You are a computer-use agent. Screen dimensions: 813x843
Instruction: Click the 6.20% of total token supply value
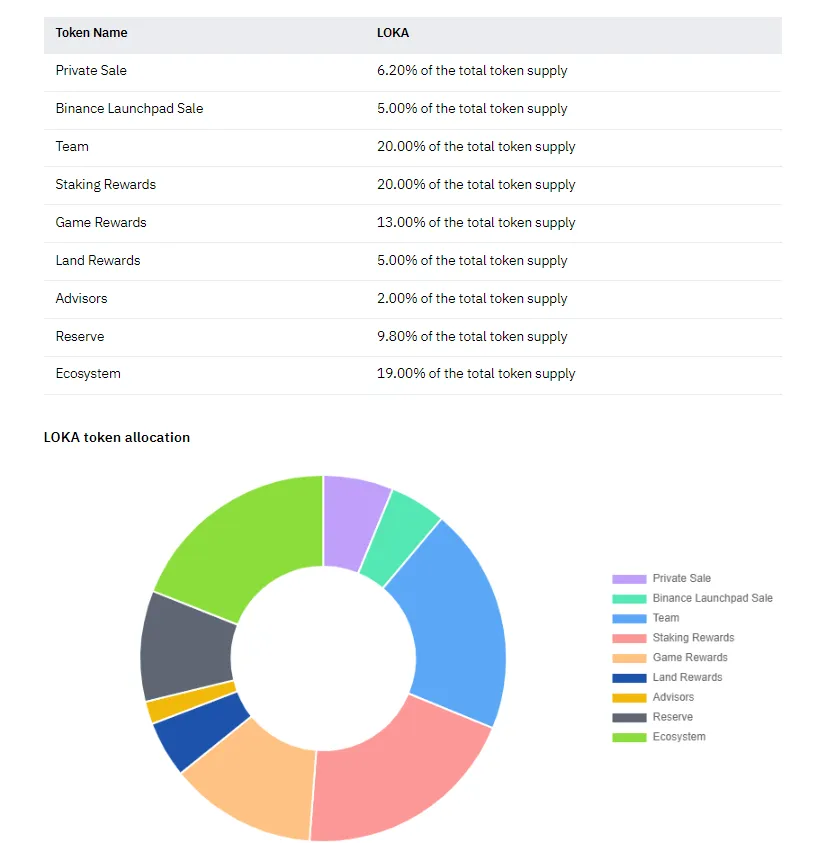click(472, 70)
